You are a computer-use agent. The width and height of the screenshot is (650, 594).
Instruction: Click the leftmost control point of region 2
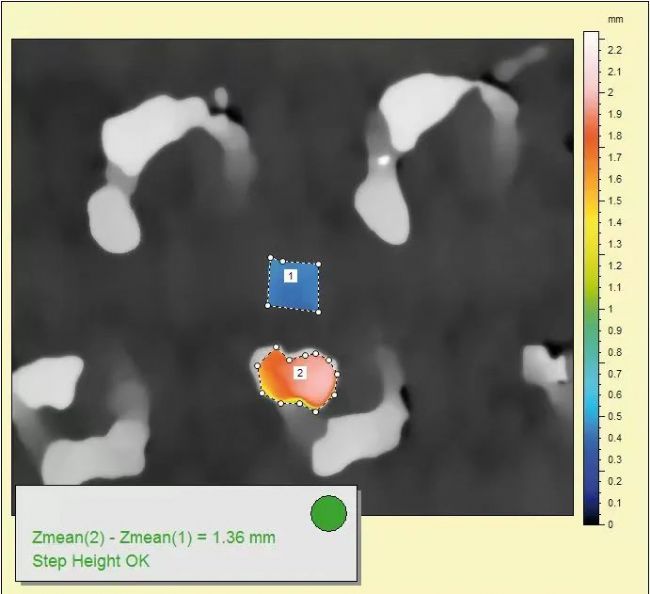[x=257, y=367]
